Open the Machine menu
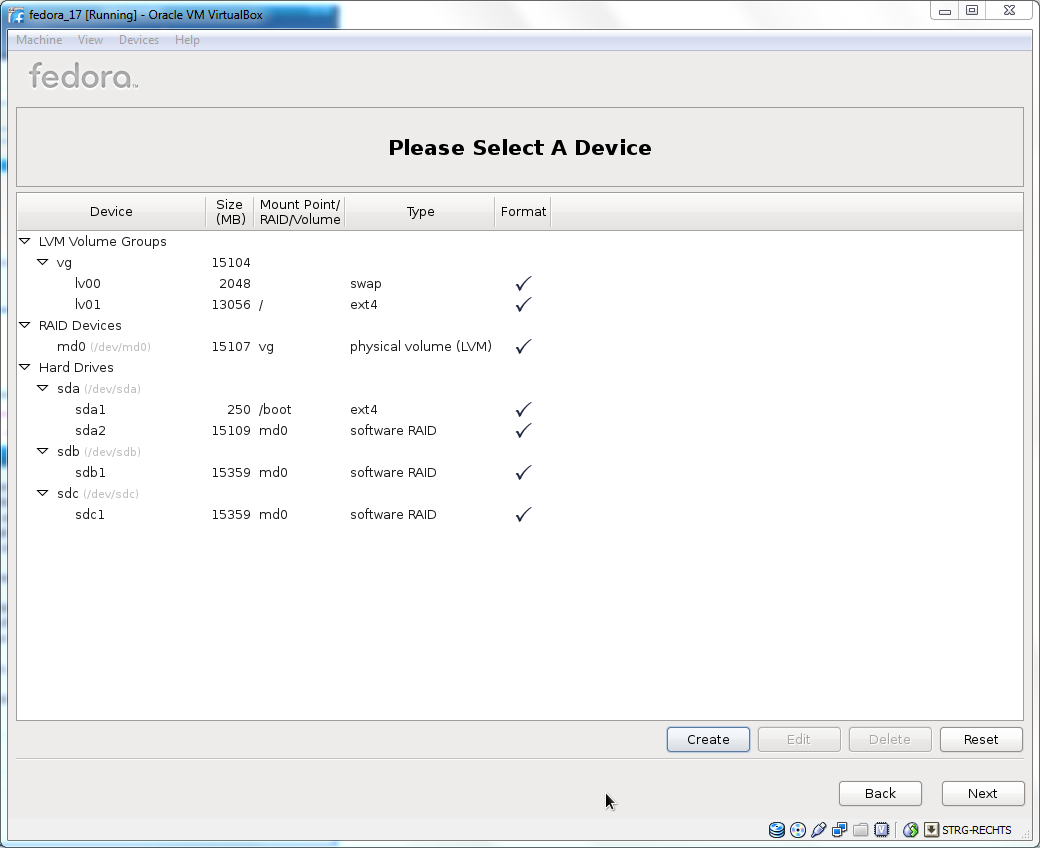1040x848 pixels. click(x=39, y=40)
